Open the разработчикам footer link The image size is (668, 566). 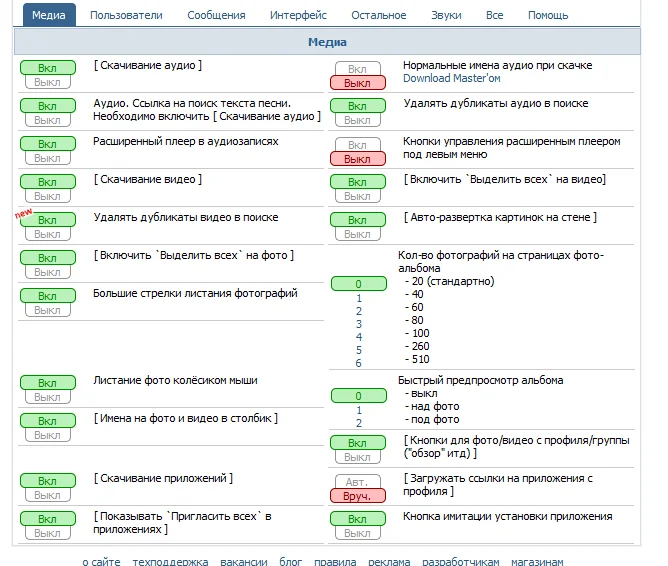pos(461,561)
